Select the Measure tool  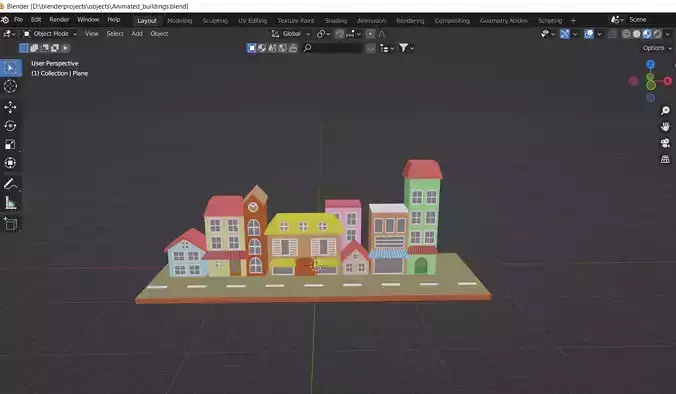click(10, 203)
